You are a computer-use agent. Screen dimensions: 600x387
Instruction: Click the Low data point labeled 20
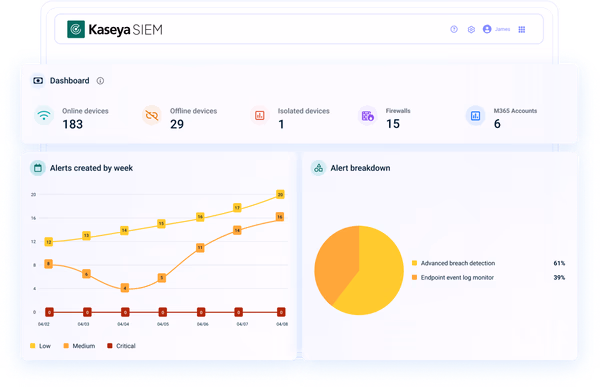click(x=280, y=194)
